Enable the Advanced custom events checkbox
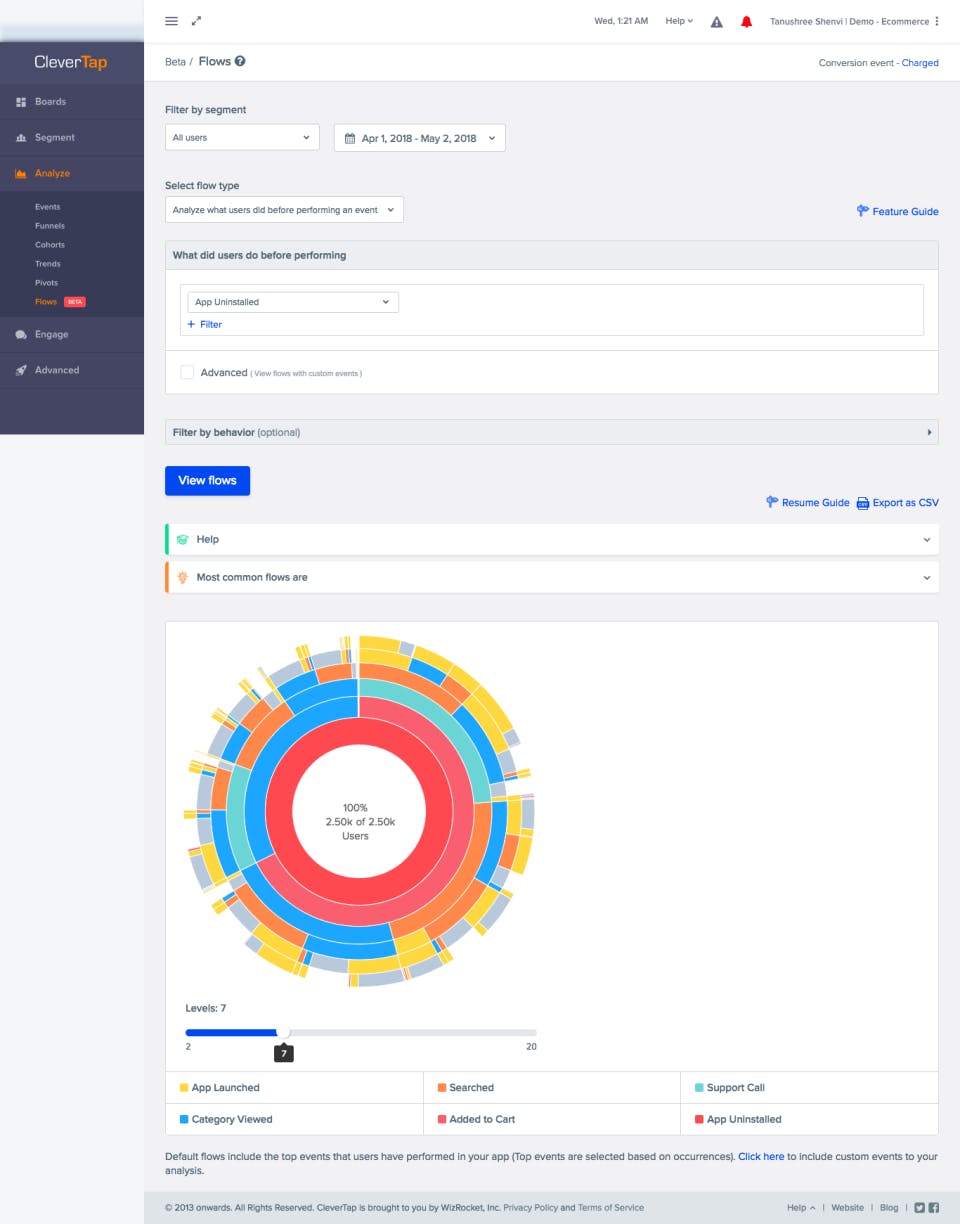This screenshot has height=1224, width=960. (187, 371)
